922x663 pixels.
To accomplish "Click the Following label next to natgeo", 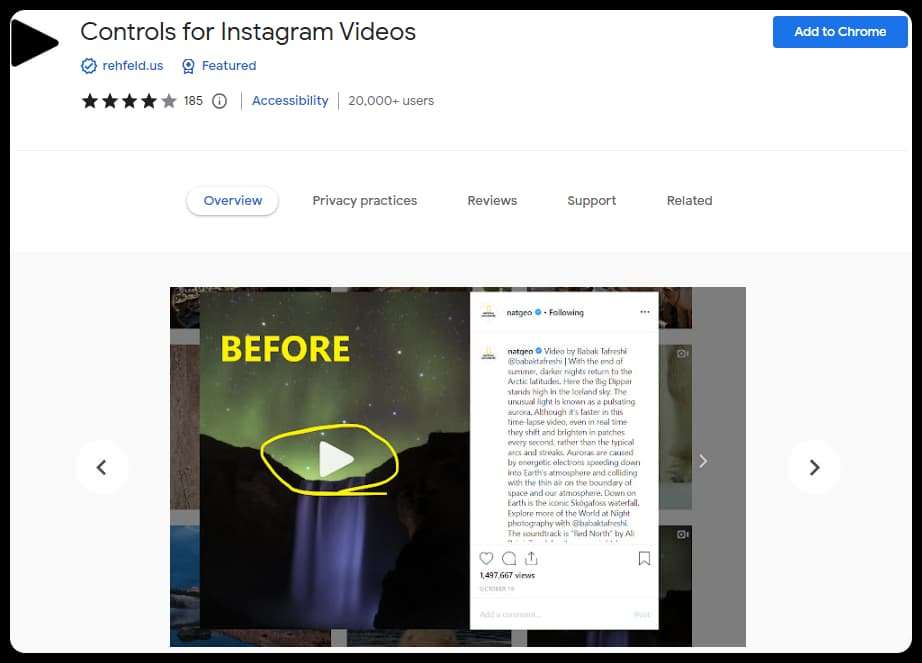I will (x=566, y=313).
